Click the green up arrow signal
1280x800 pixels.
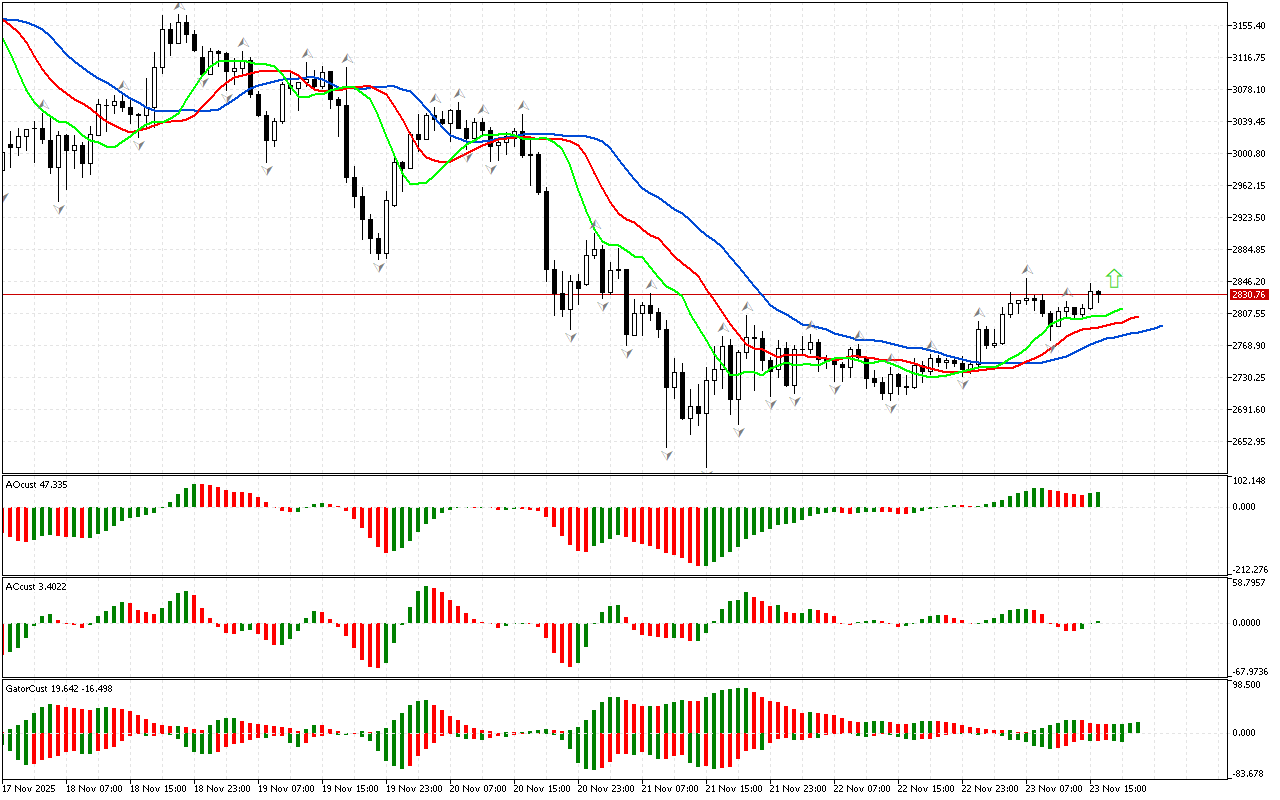(x=1115, y=278)
